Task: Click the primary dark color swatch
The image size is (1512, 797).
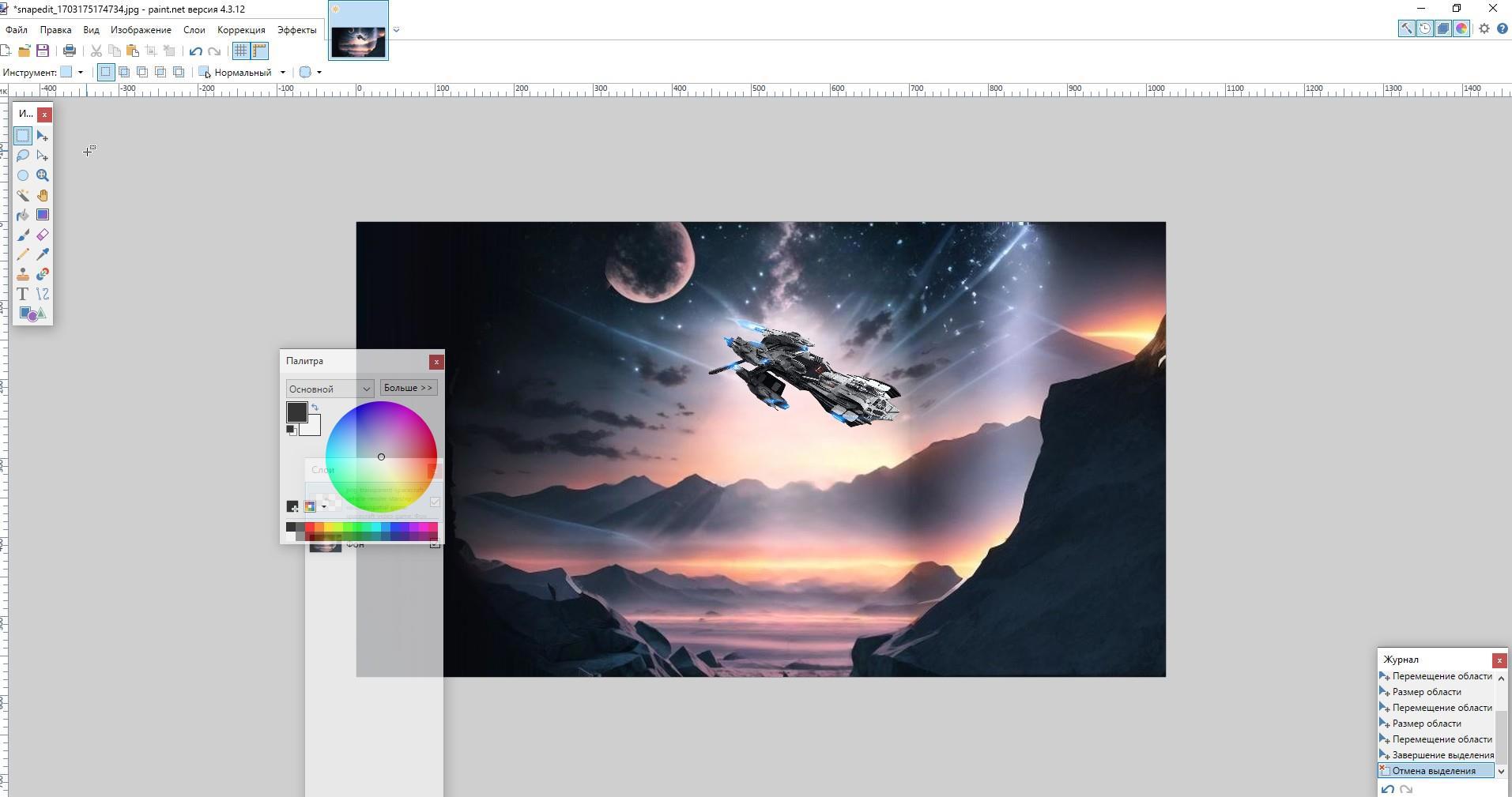Action: [x=296, y=411]
